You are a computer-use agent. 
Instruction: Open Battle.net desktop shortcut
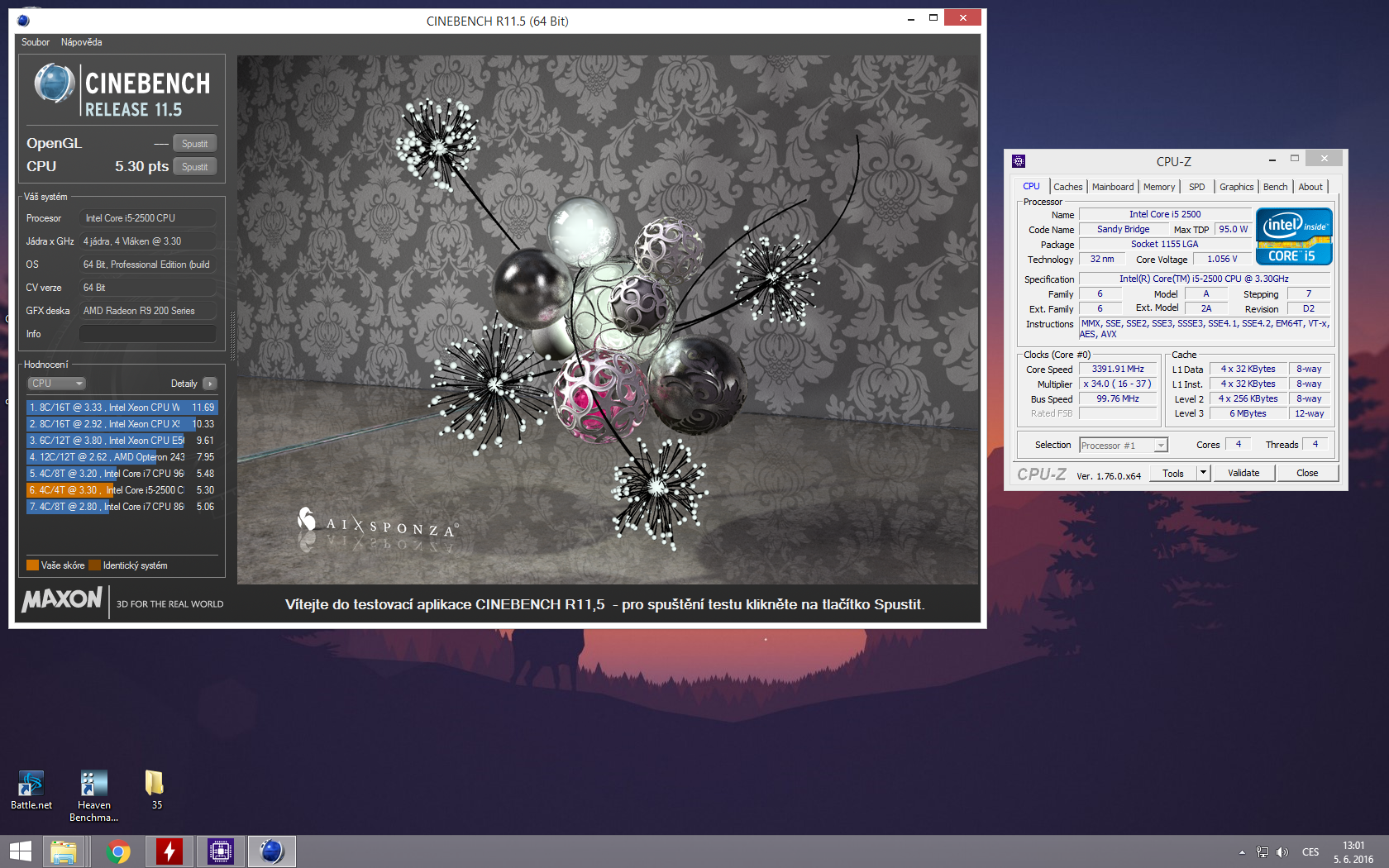click(x=31, y=789)
